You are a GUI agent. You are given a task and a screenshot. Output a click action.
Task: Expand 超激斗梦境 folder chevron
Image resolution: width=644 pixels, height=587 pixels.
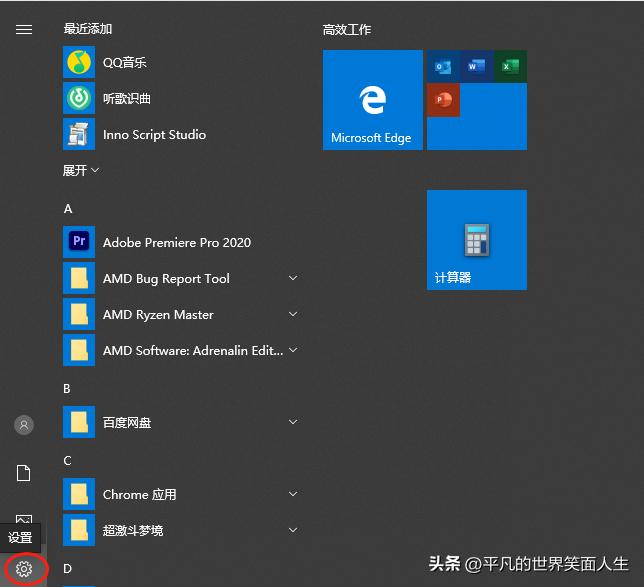[293, 530]
